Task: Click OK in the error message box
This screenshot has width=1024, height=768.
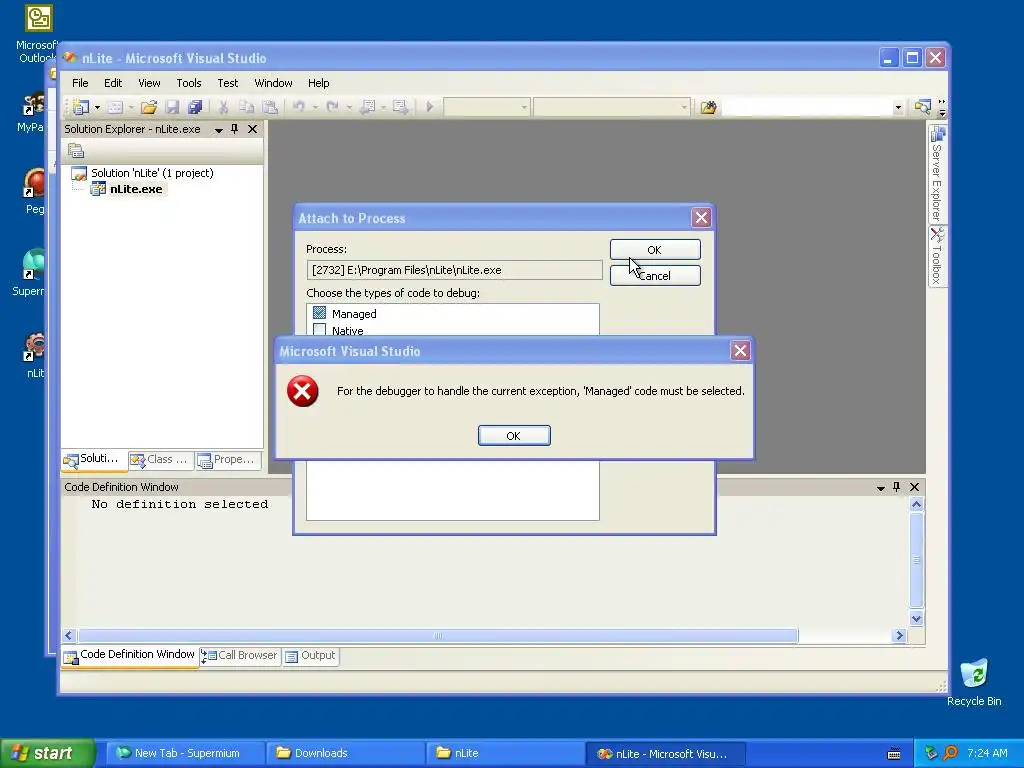Action: click(x=514, y=436)
